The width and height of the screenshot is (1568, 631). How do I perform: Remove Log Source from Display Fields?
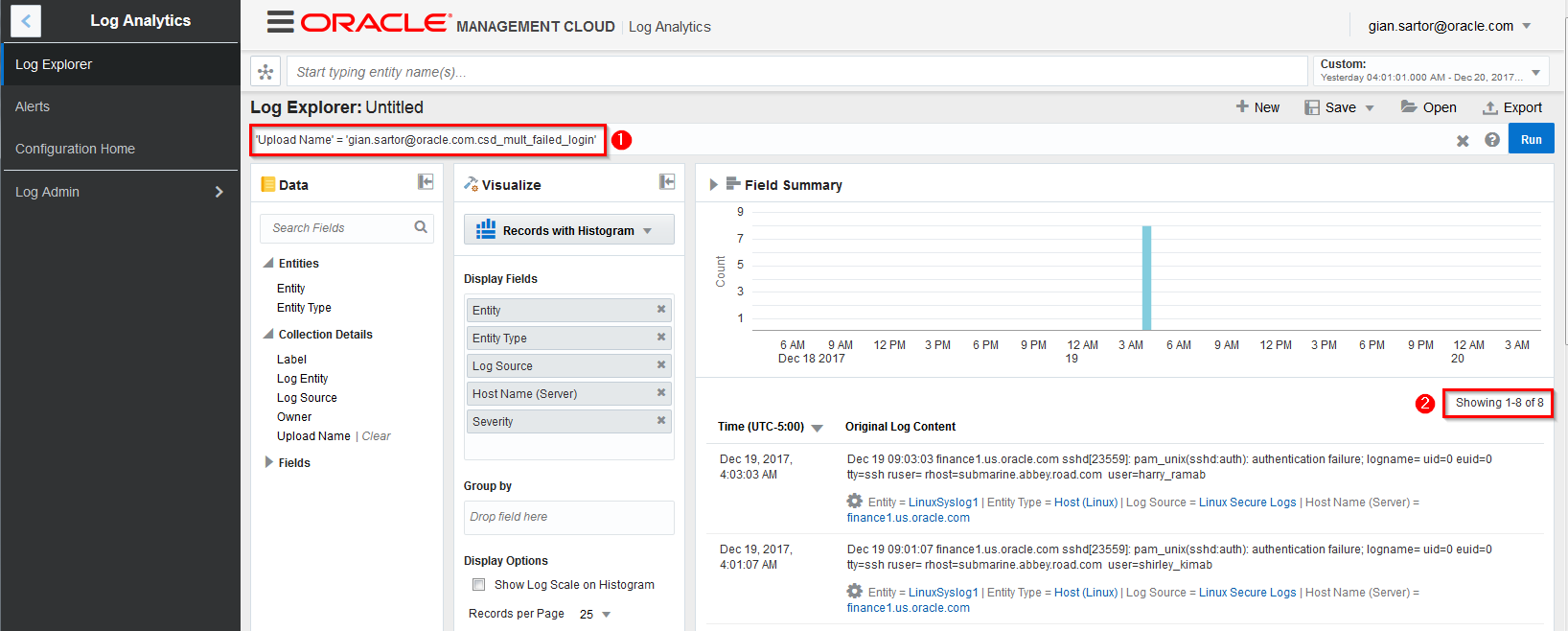pos(661,365)
